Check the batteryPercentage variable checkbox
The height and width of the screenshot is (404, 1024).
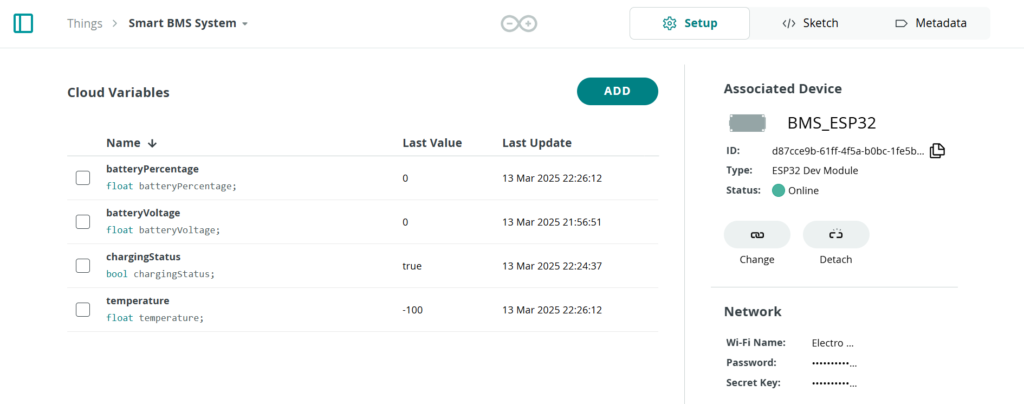(83, 178)
